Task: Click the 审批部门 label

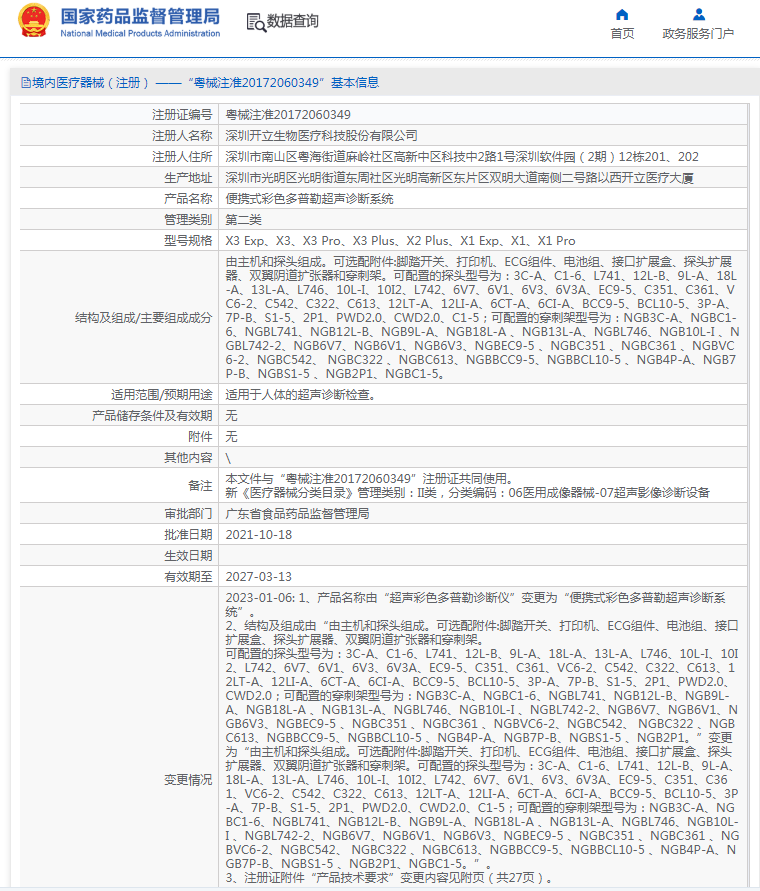Action: tap(188, 514)
